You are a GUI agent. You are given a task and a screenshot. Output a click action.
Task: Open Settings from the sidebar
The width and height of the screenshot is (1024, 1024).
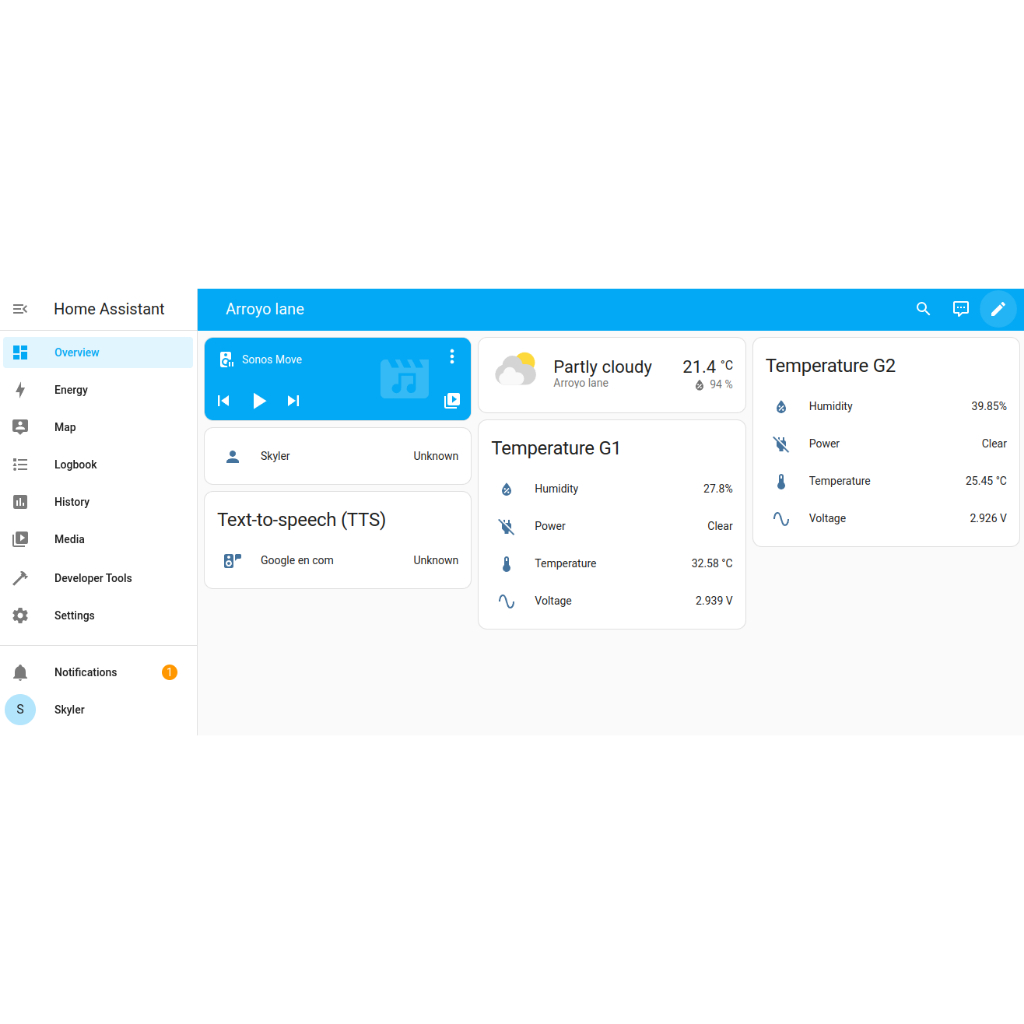tap(20, 615)
